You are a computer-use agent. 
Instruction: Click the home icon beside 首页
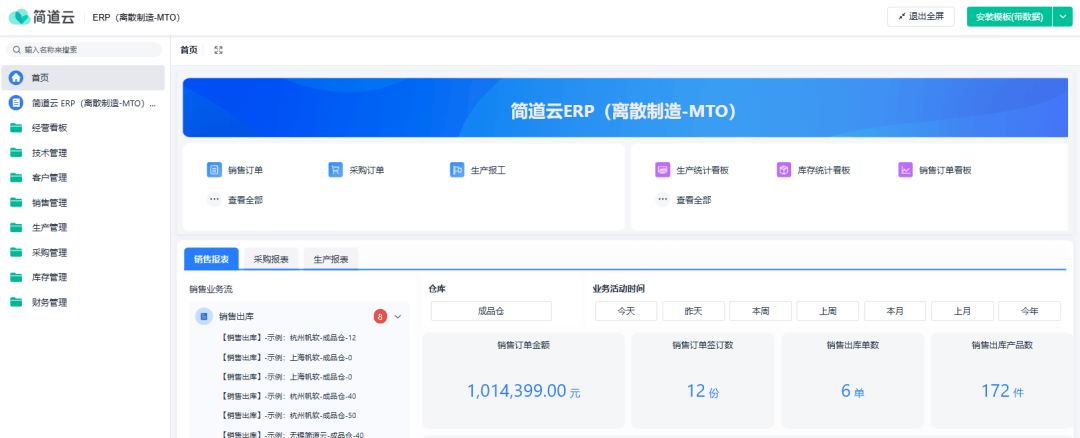pyautogui.click(x=16, y=78)
